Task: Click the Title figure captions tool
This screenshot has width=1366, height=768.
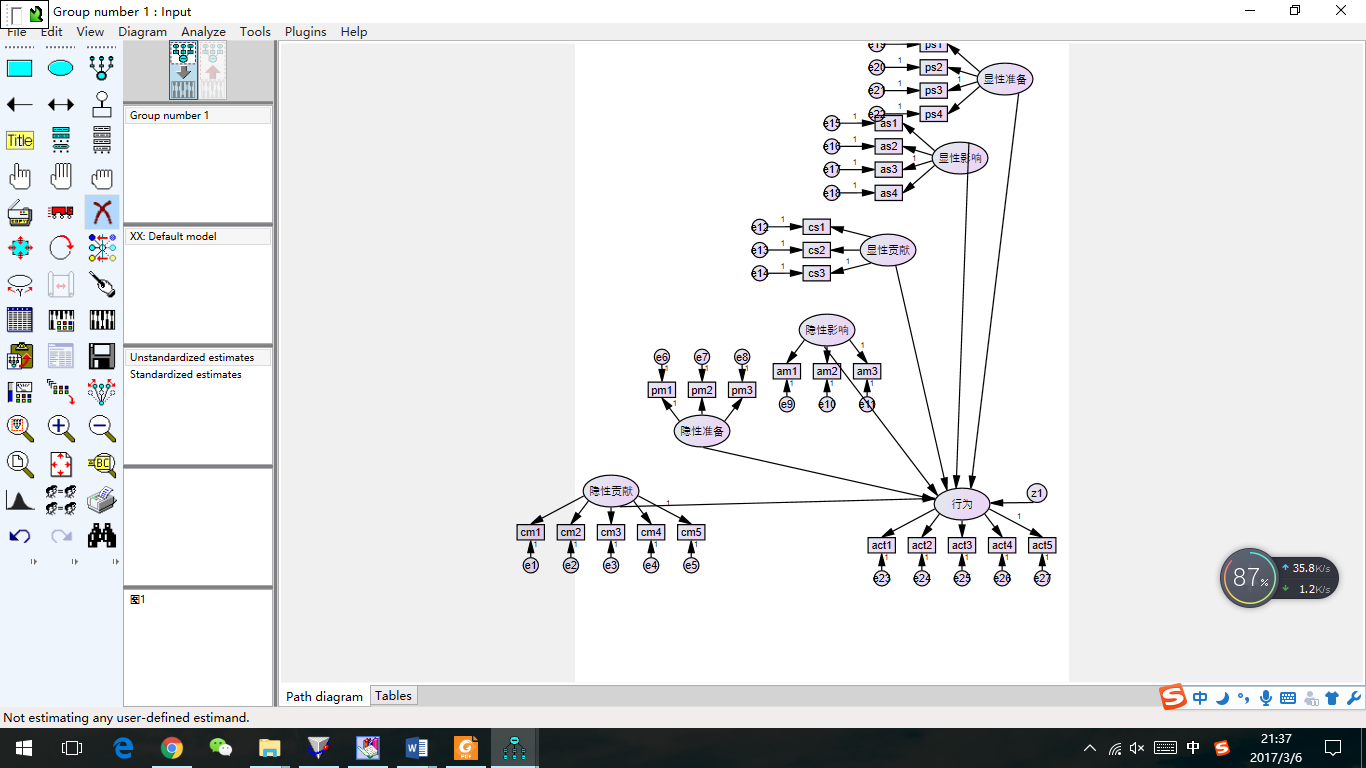Action: [20, 140]
